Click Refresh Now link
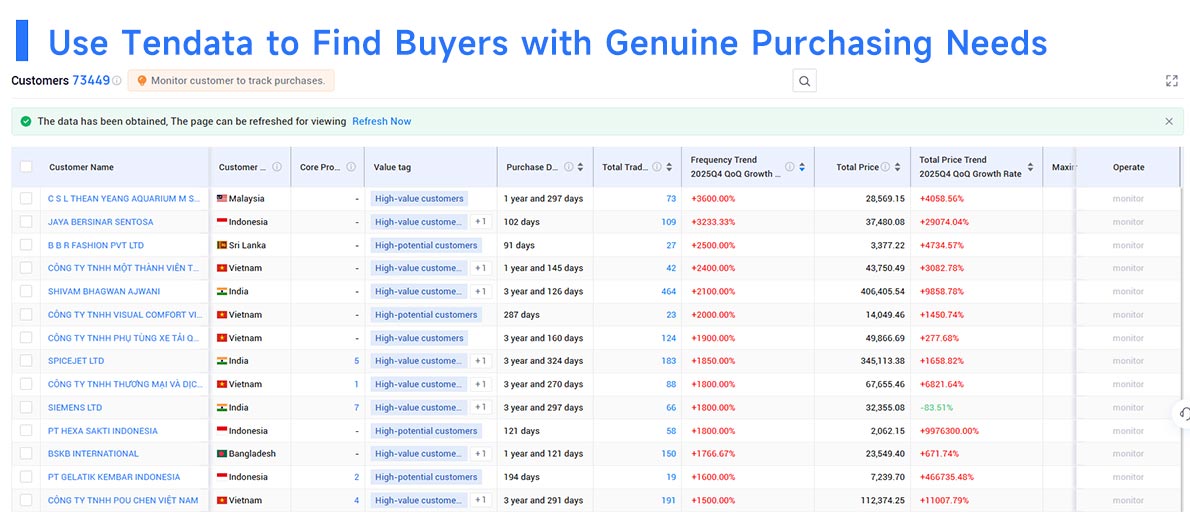 [x=382, y=121]
